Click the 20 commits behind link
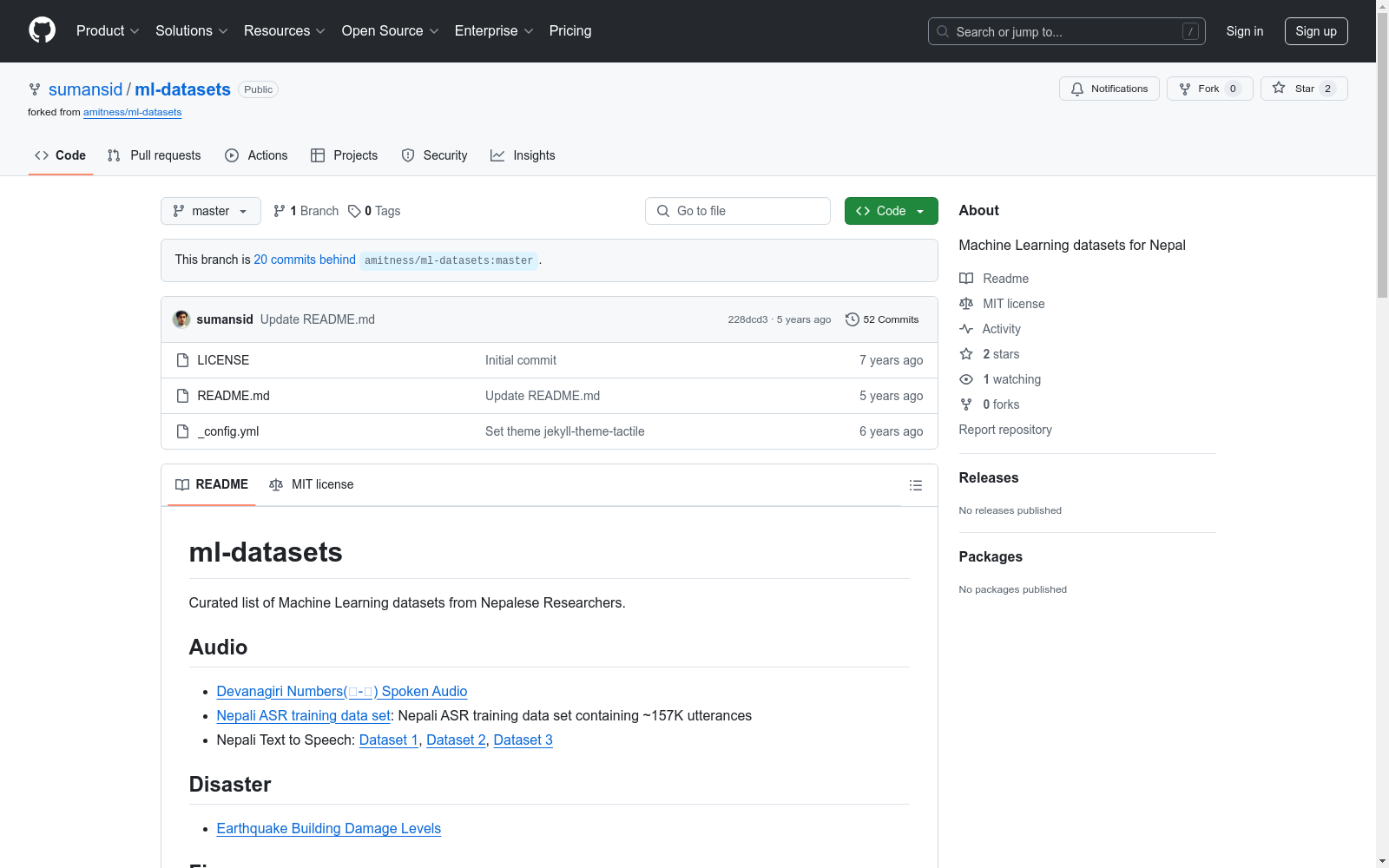Viewport: 1389px width, 868px height. click(x=305, y=260)
